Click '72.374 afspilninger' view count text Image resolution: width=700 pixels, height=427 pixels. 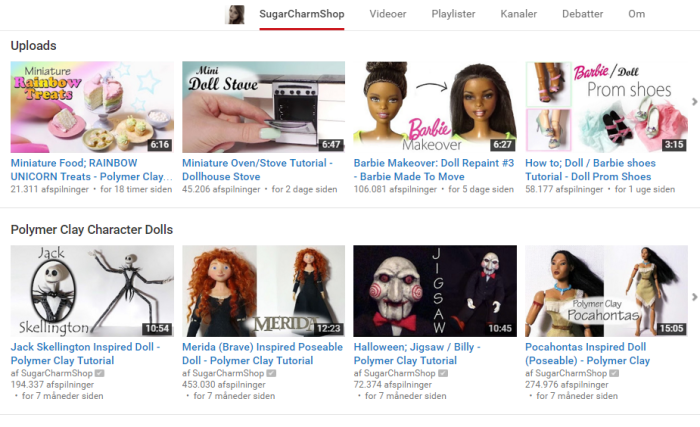click(392, 385)
